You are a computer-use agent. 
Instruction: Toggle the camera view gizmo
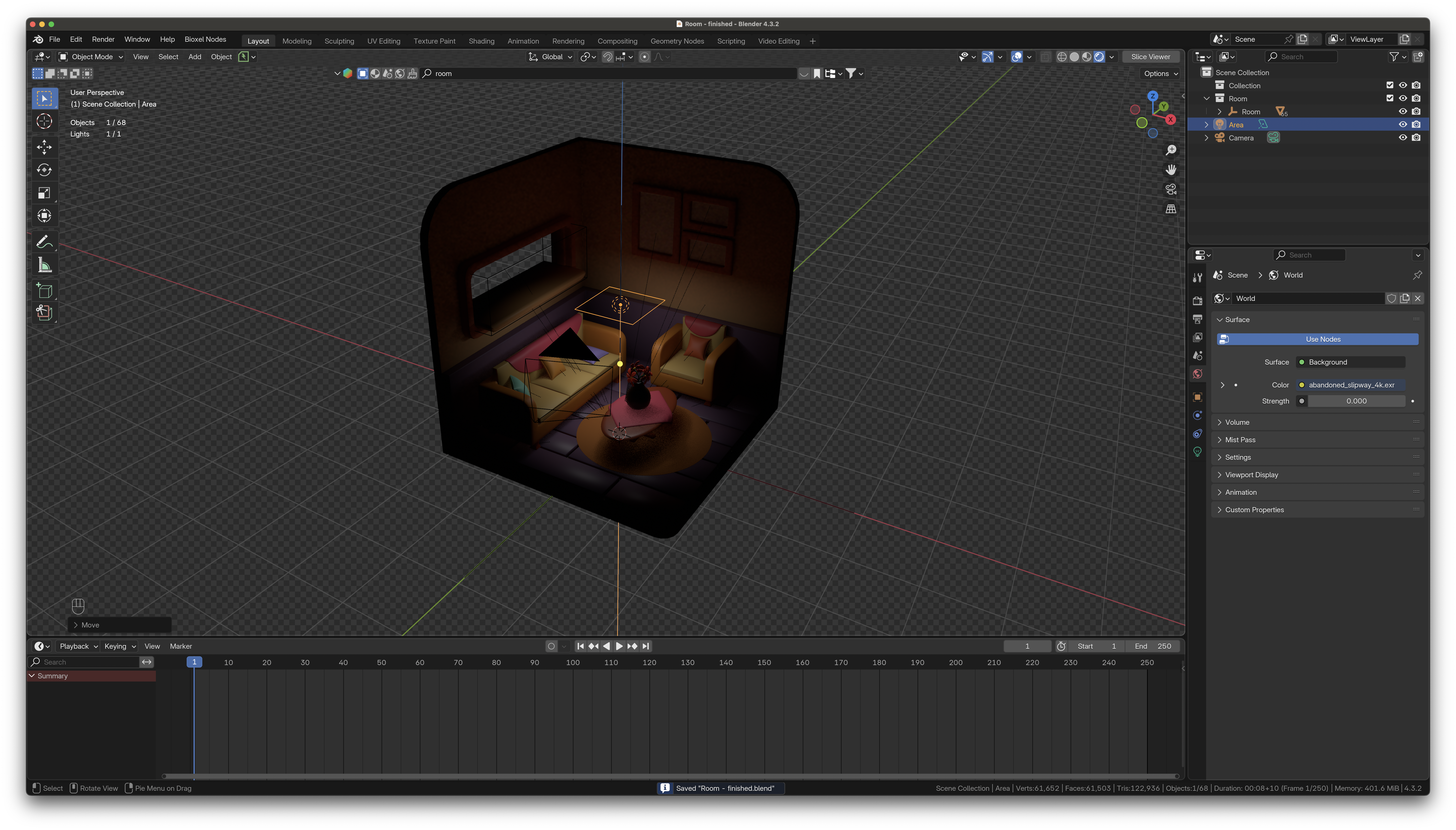tap(1171, 189)
